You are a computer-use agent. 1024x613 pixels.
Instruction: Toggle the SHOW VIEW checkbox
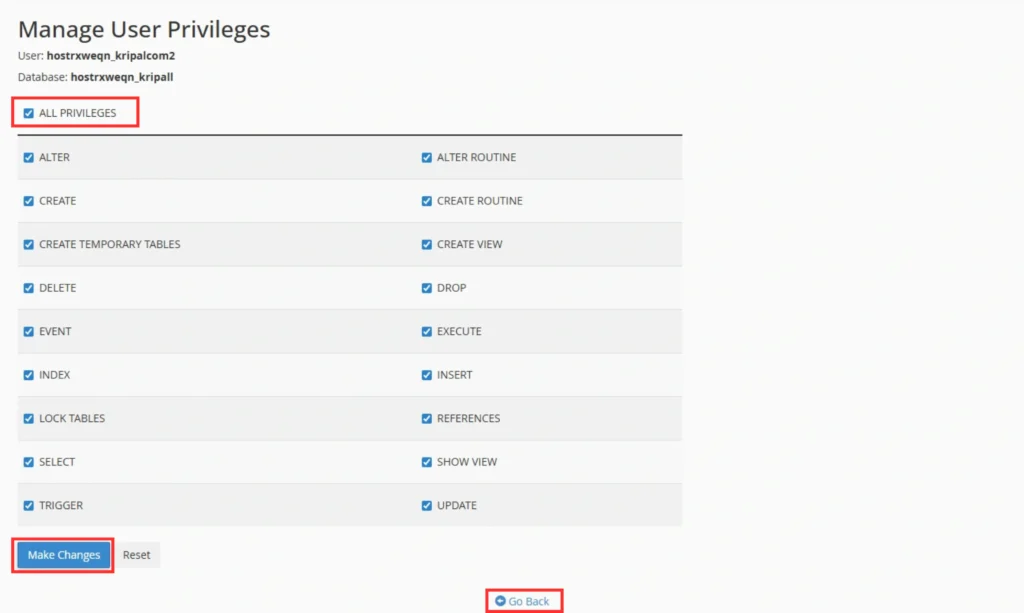click(426, 462)
